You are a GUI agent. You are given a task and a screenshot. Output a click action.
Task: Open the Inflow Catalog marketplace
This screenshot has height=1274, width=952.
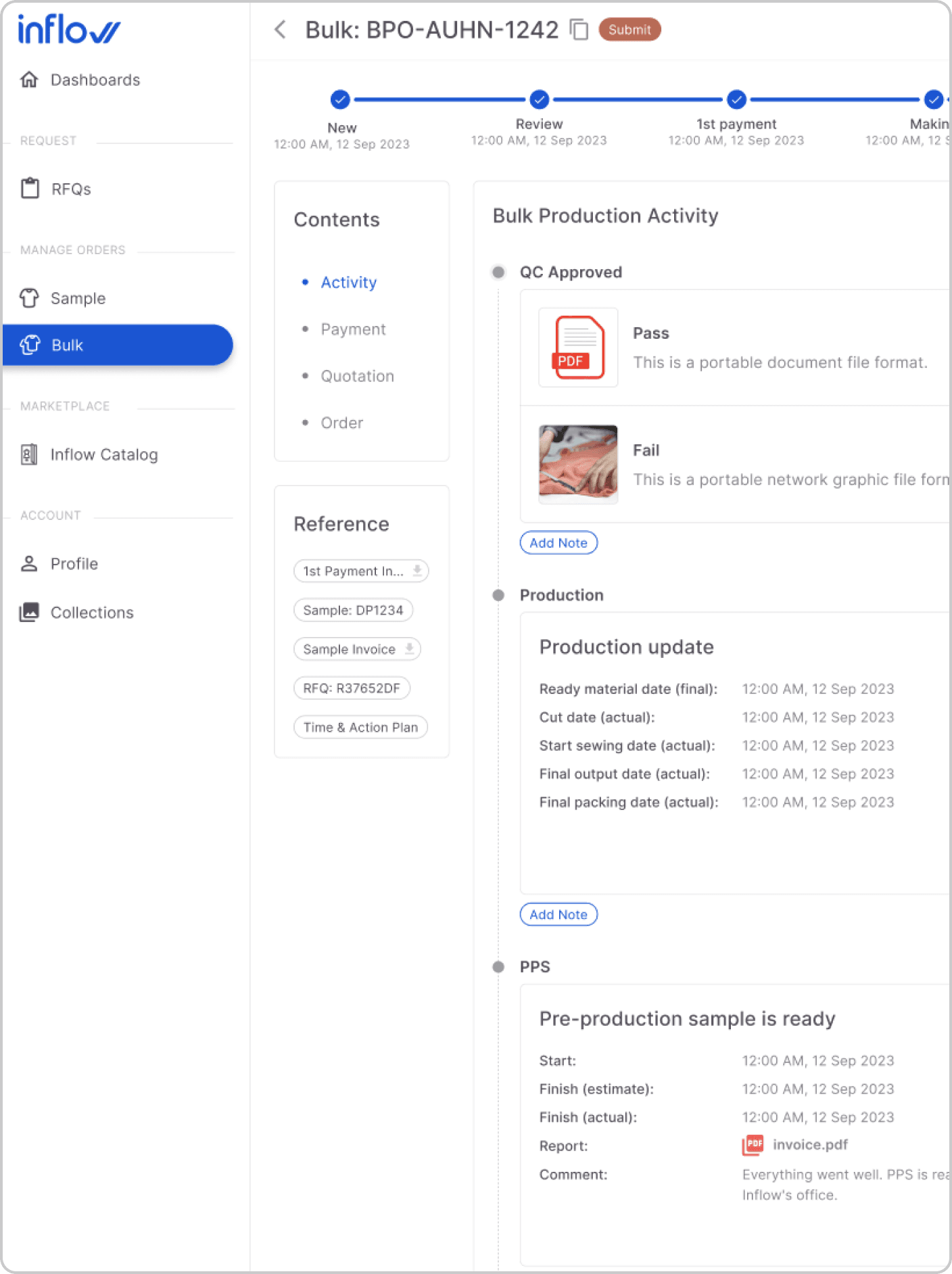point(103,454)
